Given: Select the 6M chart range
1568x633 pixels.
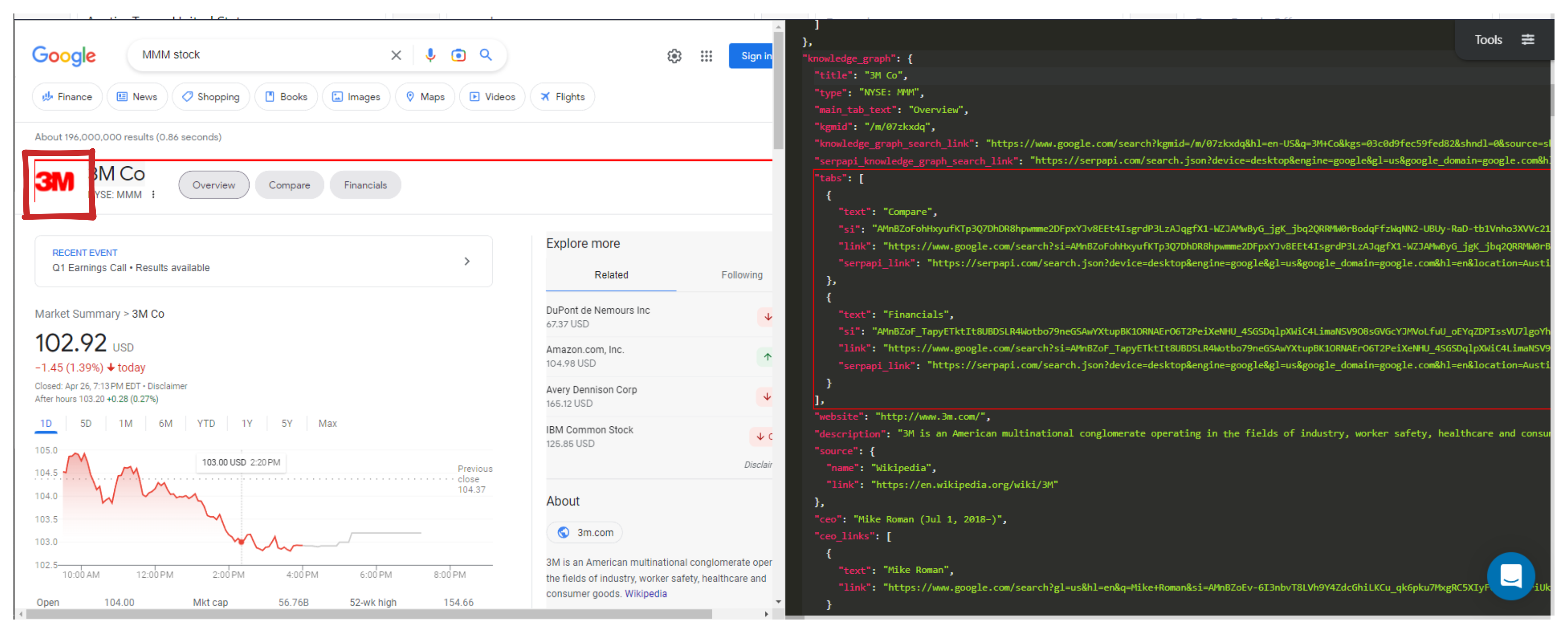Looking at the screenshot, I should [x=165, y=424].
